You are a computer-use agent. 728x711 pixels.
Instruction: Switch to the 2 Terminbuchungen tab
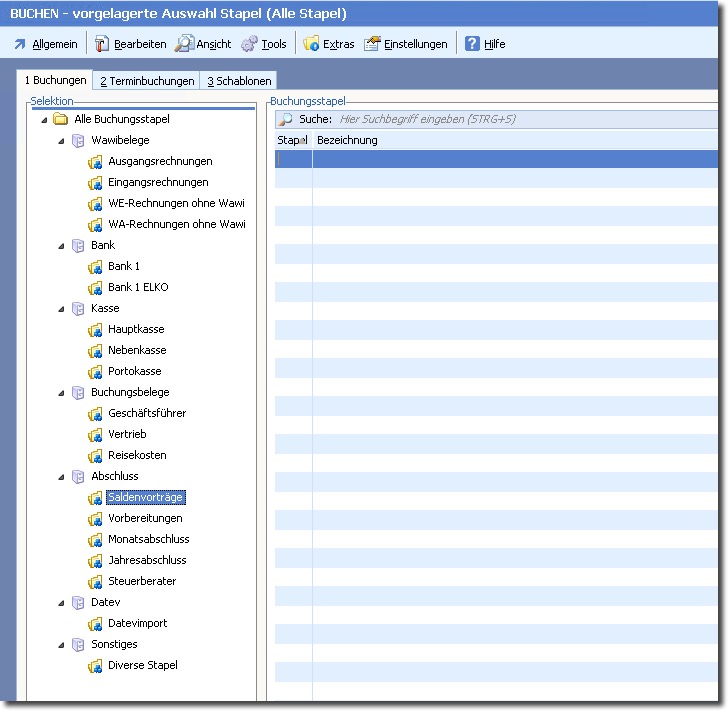click(x=146, y=81)
